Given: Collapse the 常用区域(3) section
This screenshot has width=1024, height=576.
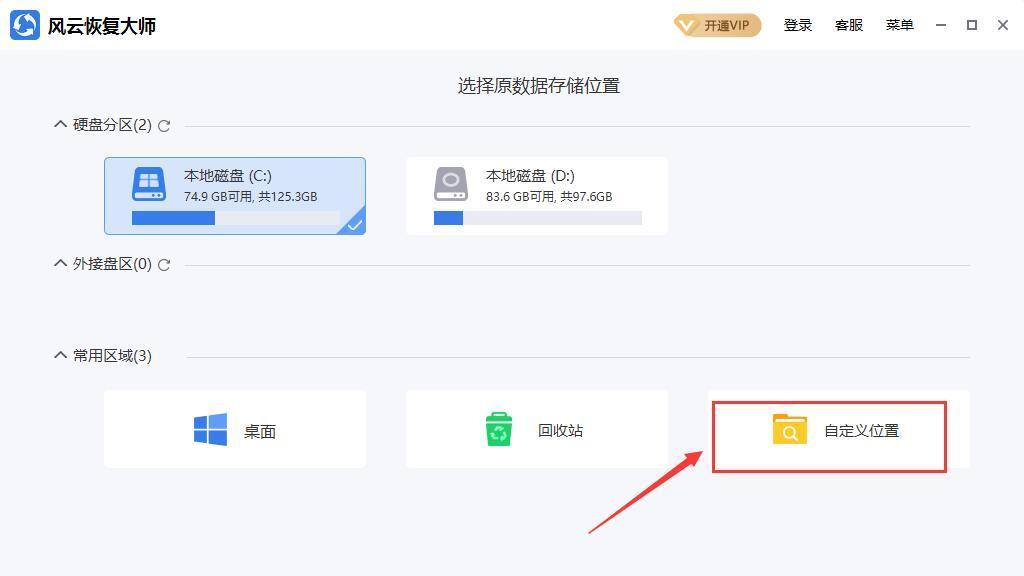Looking at the screenshot, I should click(x=59, y=355).
